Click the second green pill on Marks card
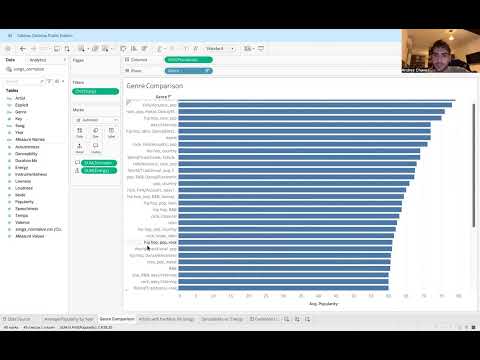This screenshot has width=480, height=360. [x=99, y=171]
